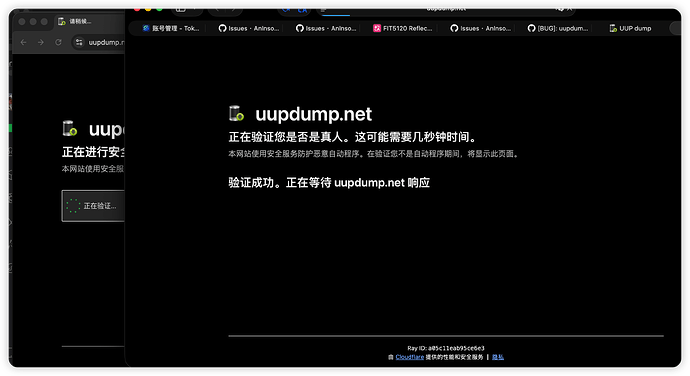690x376 pixels.
Task: Click the uupdump.net logo icon in front window
Action: [x=237, y=114]
